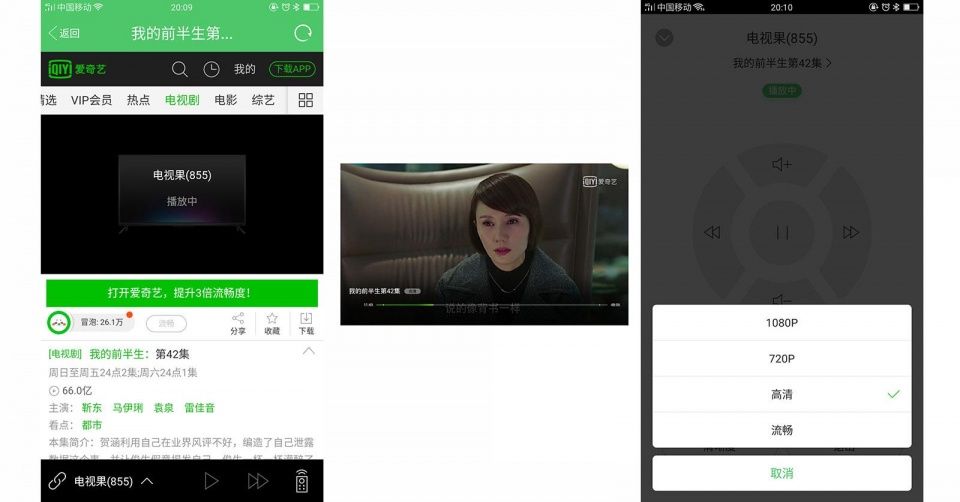Viewport: 960px width, 502px height.
Task: Tap the 返回 back button
Action: click(64, 33)
